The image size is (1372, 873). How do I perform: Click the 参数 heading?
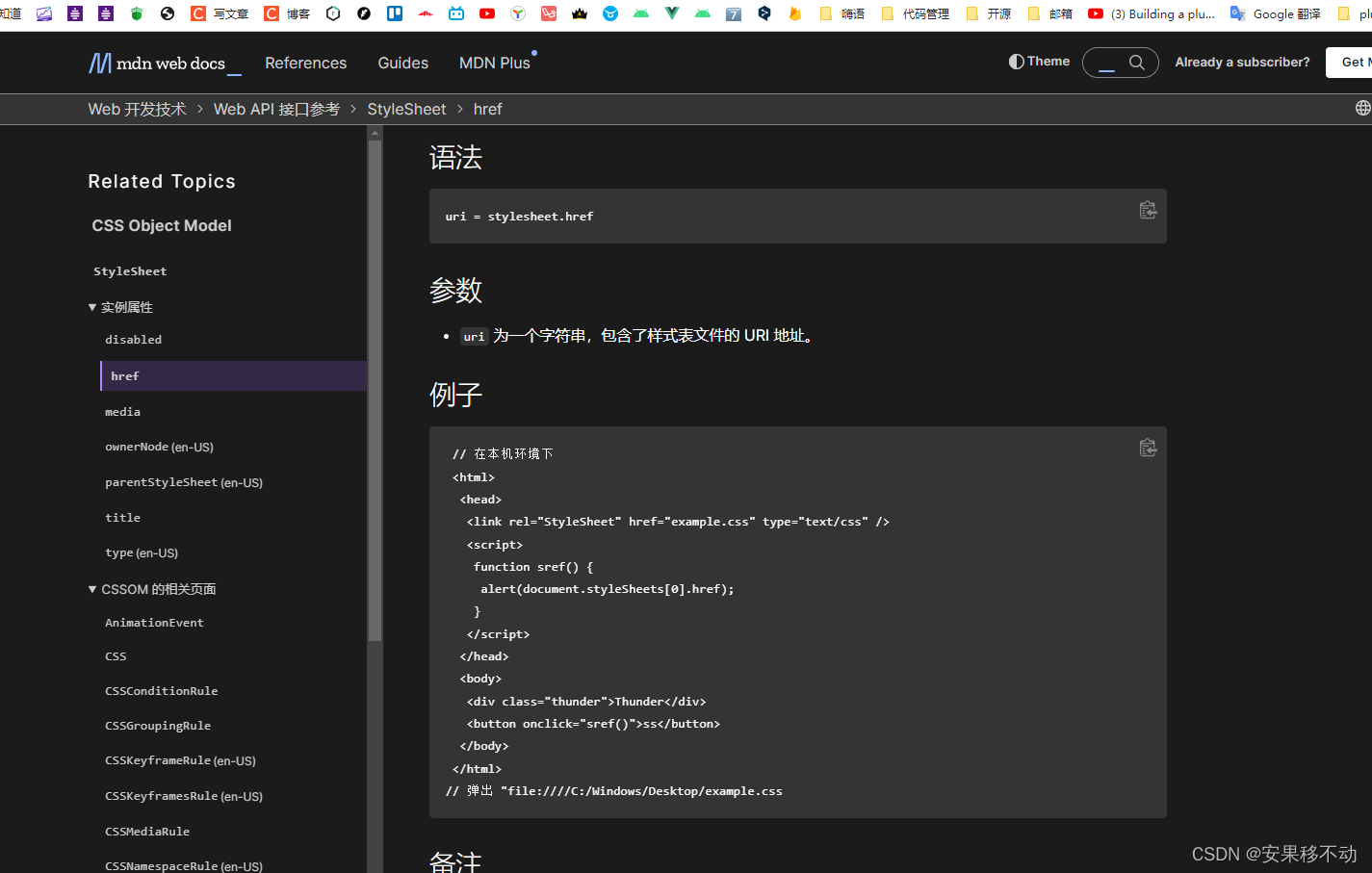455,291
